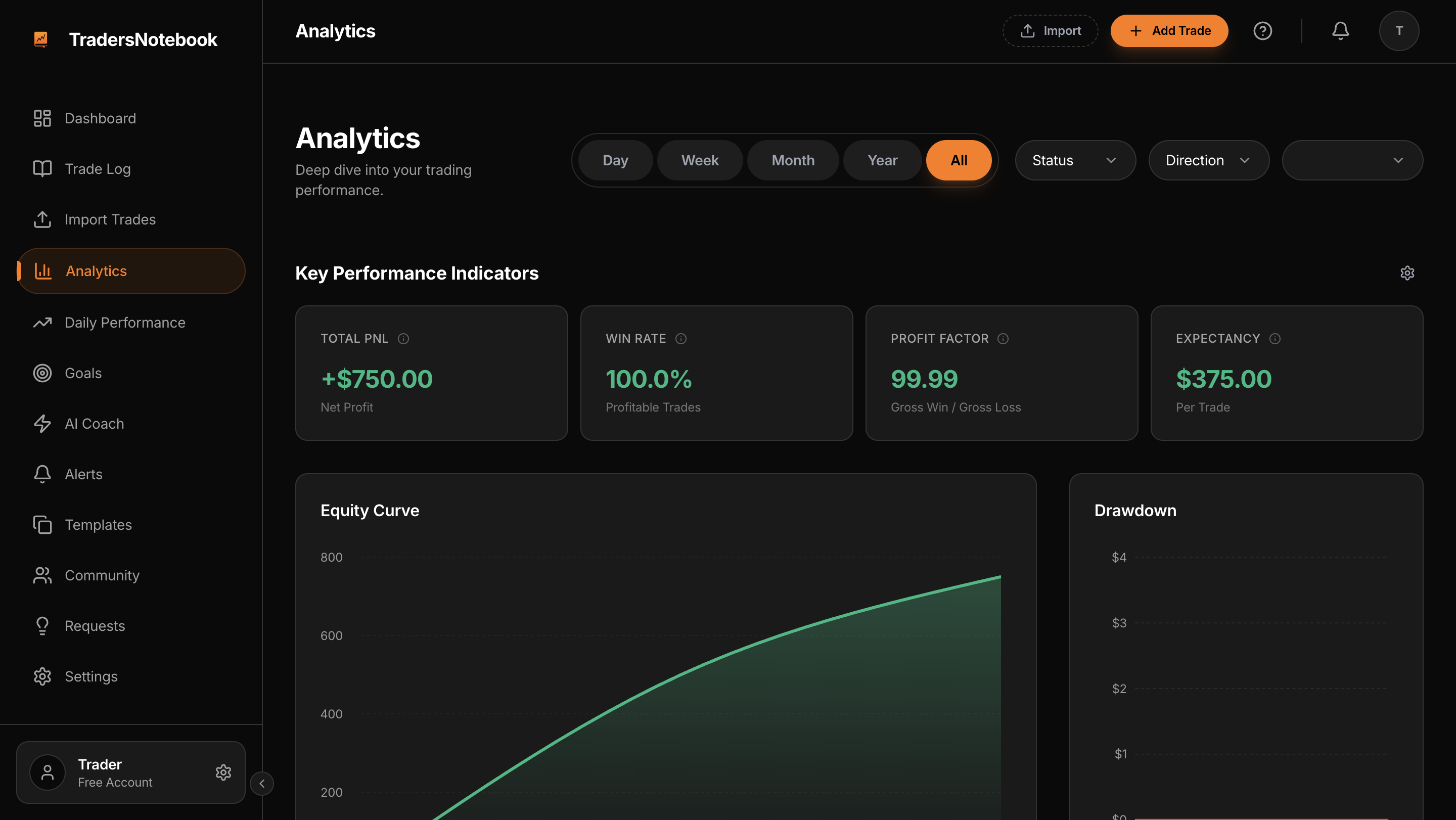Open AI Coach from sidebar
The height and width of the screenshot is (820, 1456).
pos(94,423)
